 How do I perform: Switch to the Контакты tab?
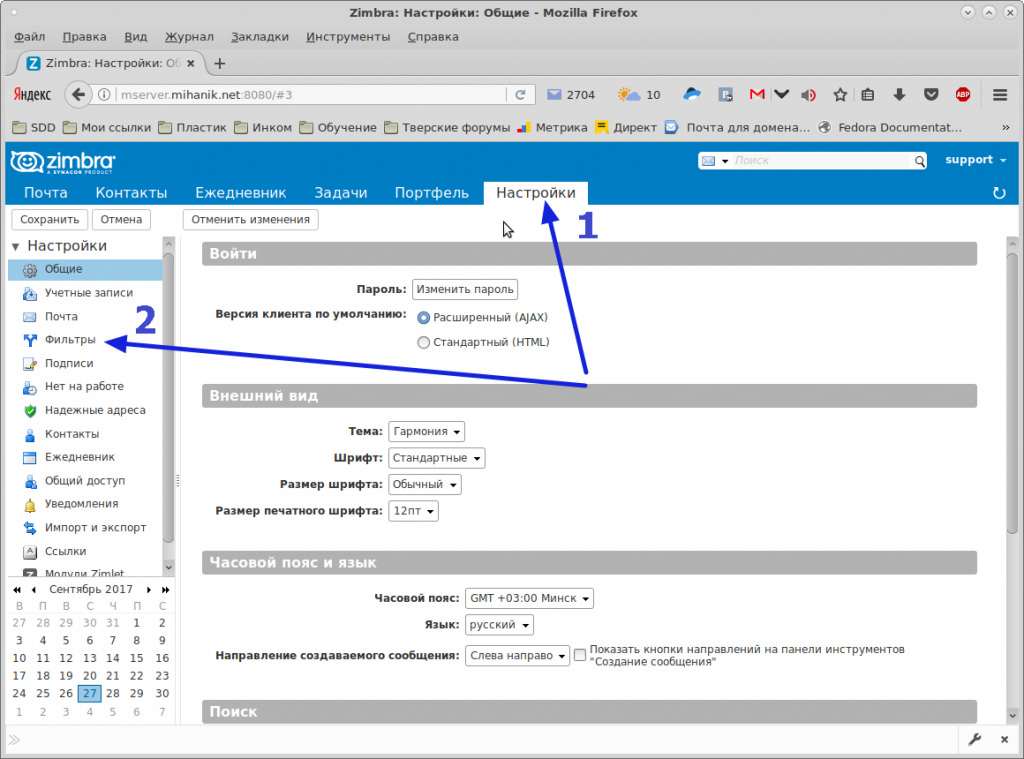[x=131, y=193]
